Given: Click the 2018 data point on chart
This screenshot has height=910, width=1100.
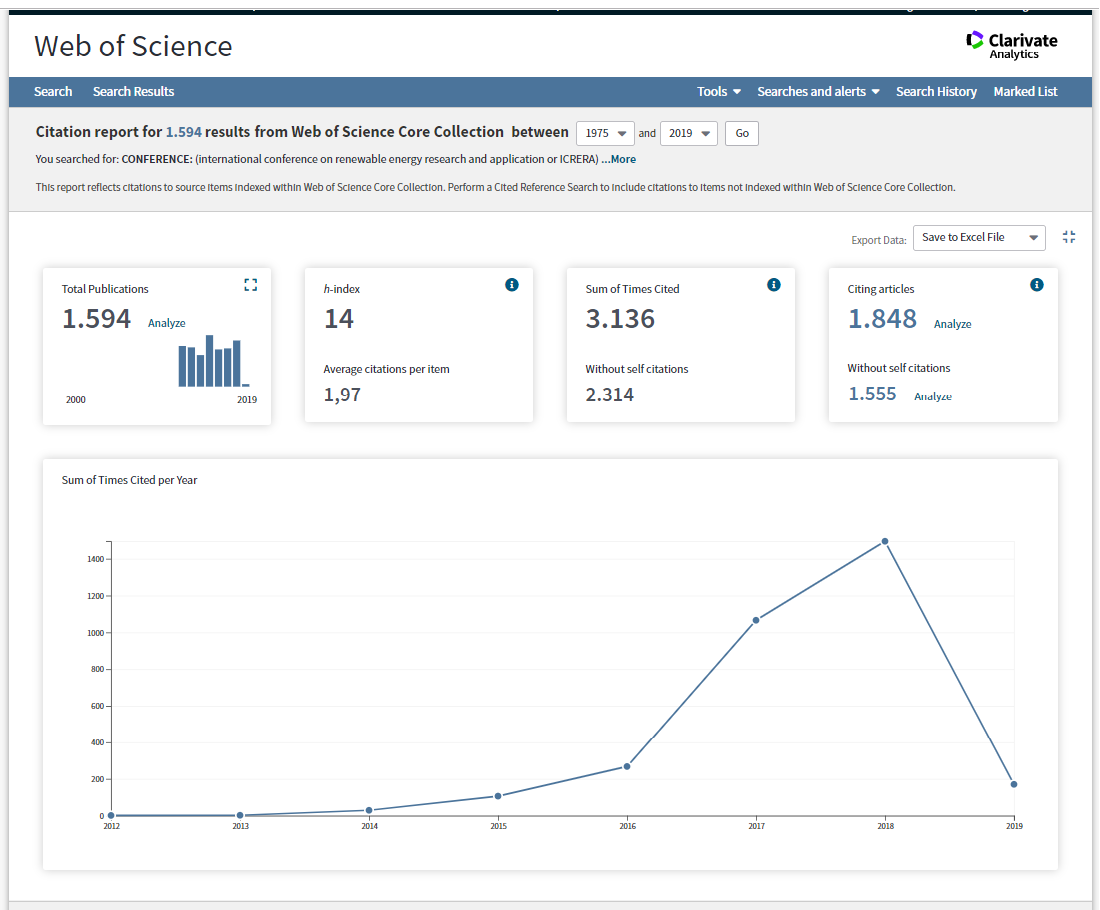Looking at the screenshot, I should tap(885, 542).
